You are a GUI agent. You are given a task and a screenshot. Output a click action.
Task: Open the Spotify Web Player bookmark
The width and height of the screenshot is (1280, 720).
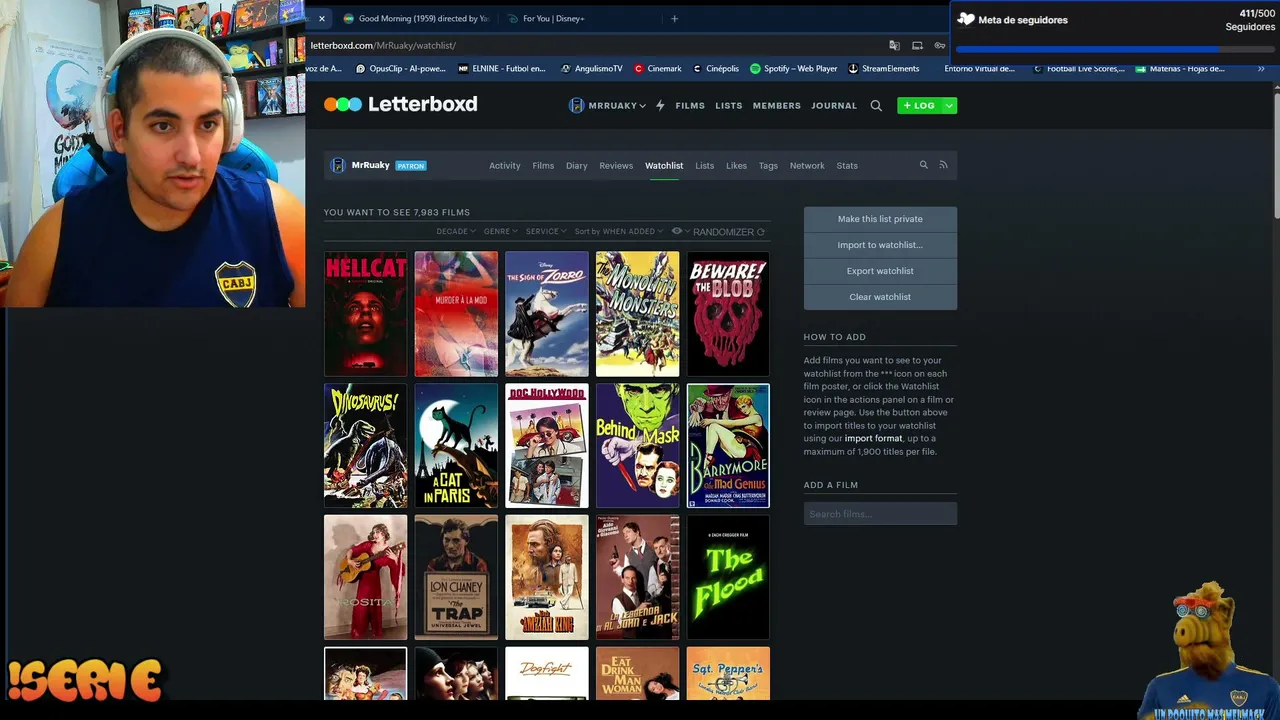tap(794, 69)
